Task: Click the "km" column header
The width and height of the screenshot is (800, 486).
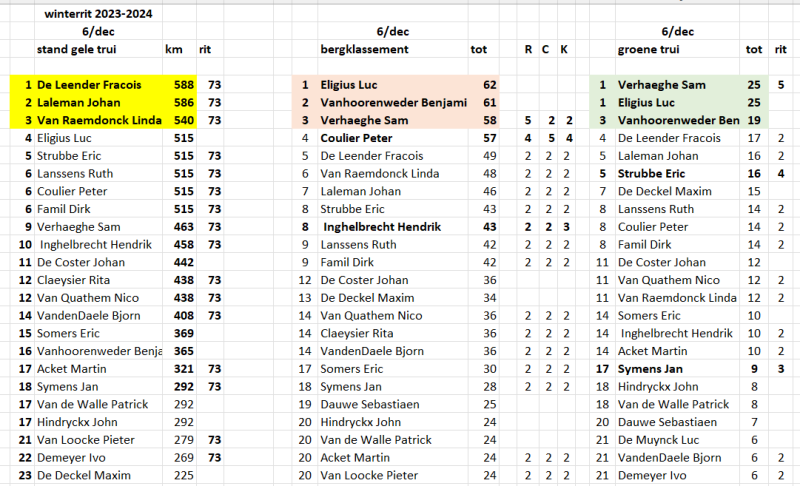Action: (x=172, y=49)
